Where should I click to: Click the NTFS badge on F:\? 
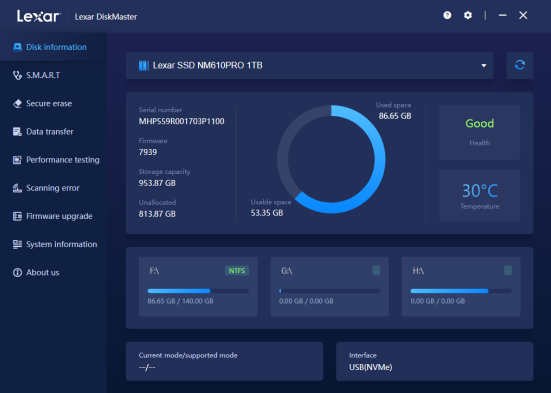[x=237, y=270]
